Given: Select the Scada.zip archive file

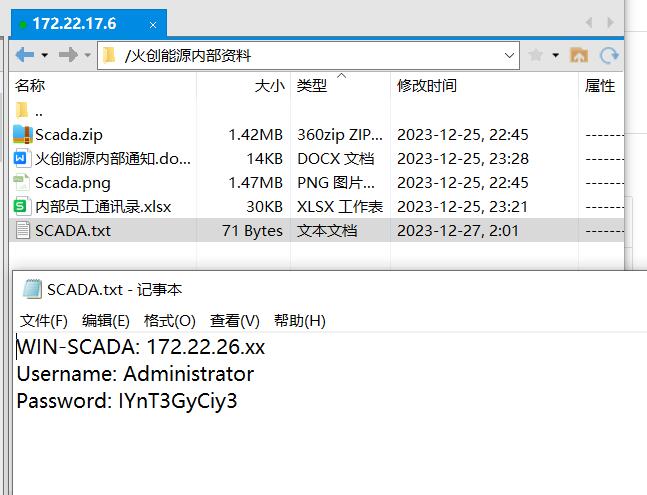Looking at the screenshot, I should click(68, 134).
